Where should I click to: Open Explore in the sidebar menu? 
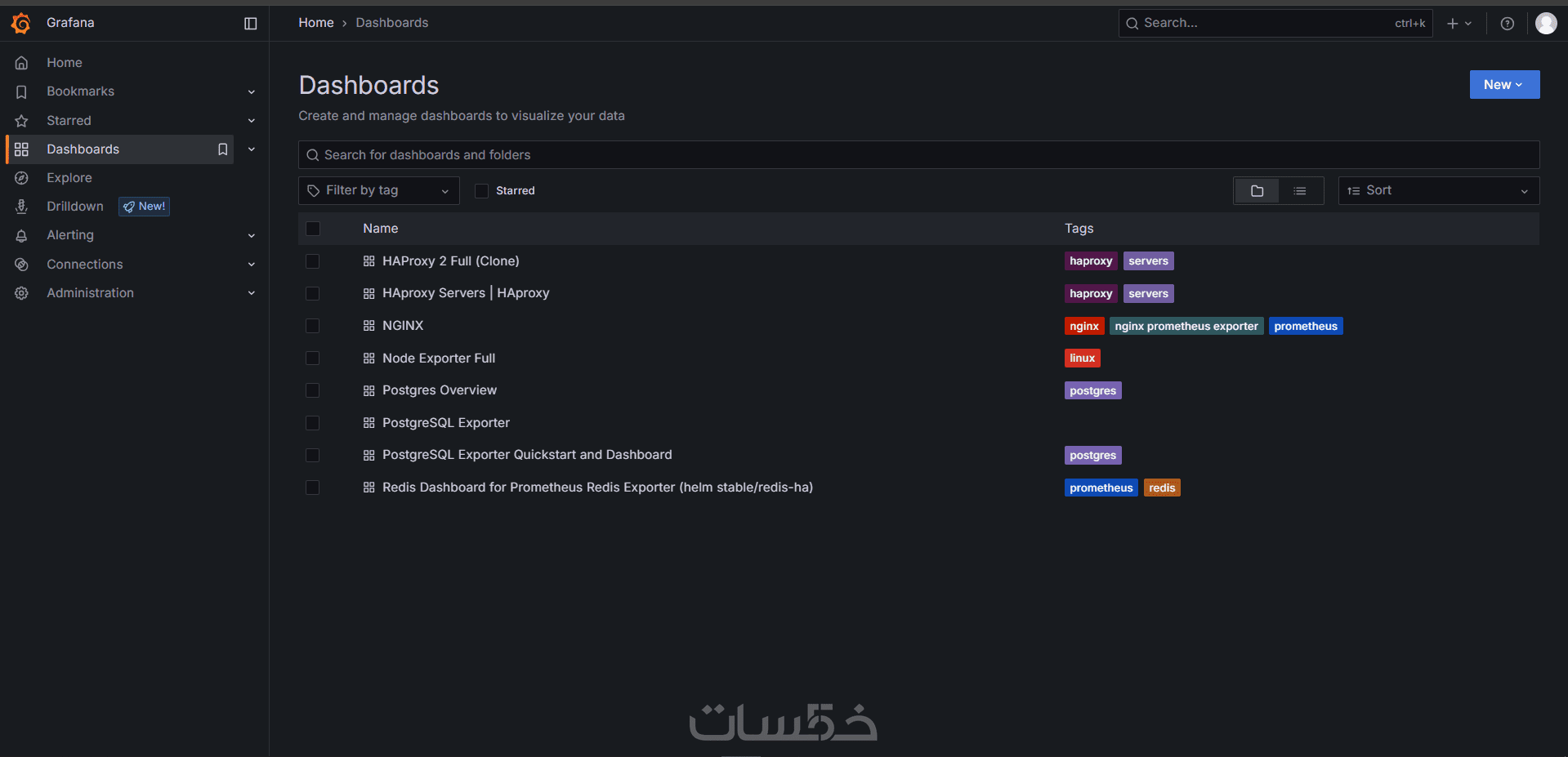[69, 178]
